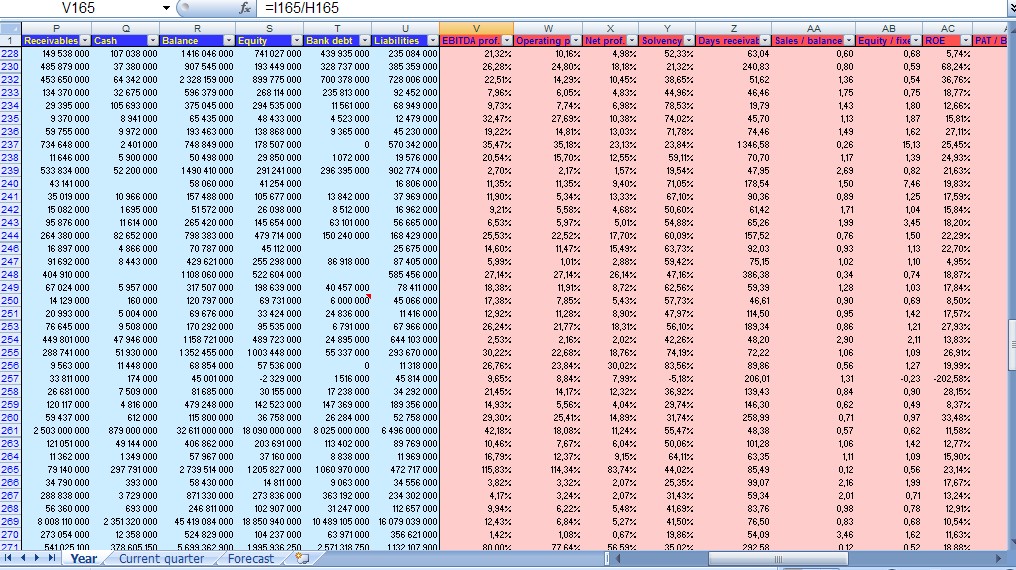1016x570 pixels.
Task: Go to next sheet navigation arrow
Action: click(37, 558)
